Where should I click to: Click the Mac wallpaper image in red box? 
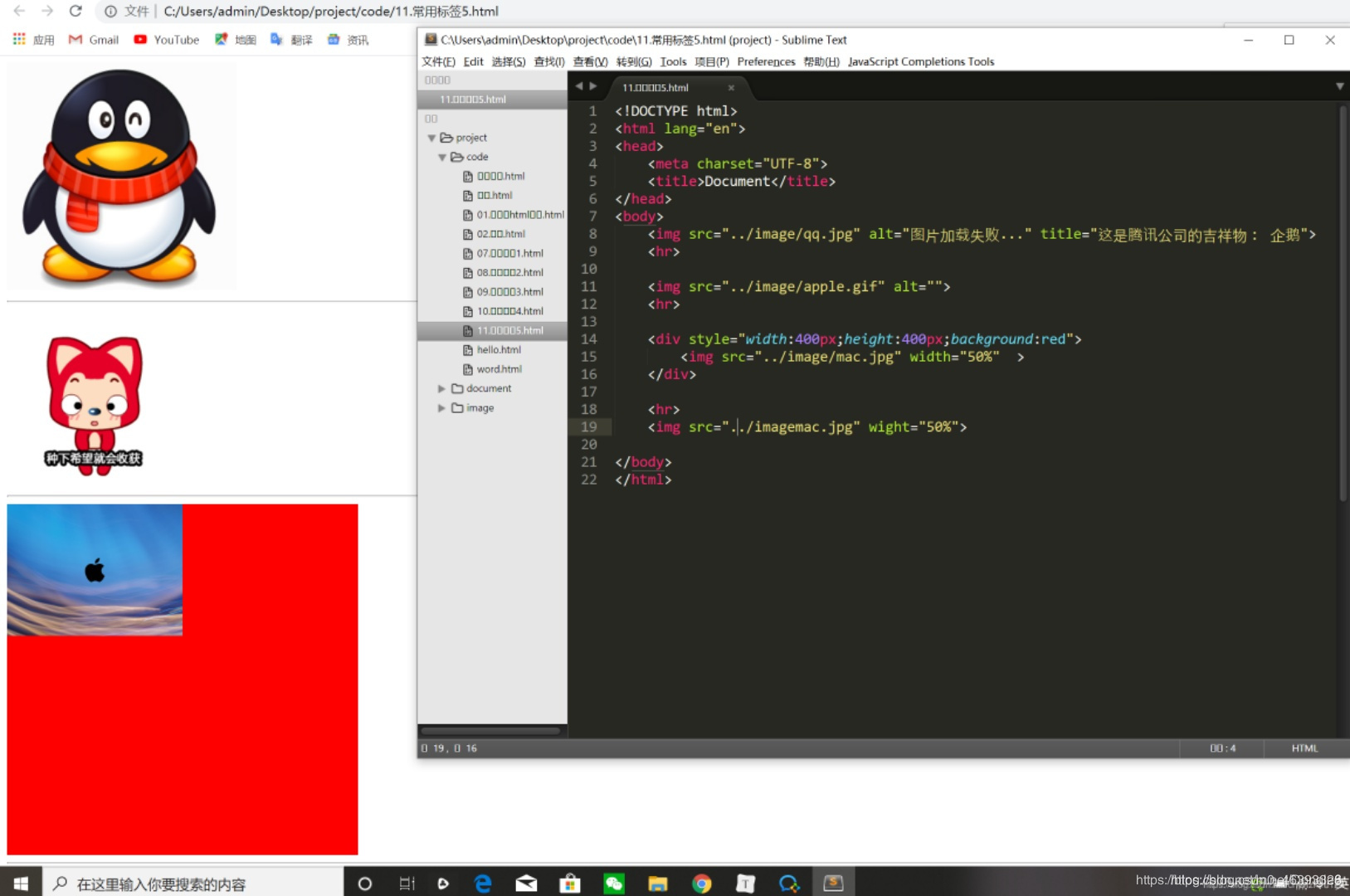click(95, 570)
